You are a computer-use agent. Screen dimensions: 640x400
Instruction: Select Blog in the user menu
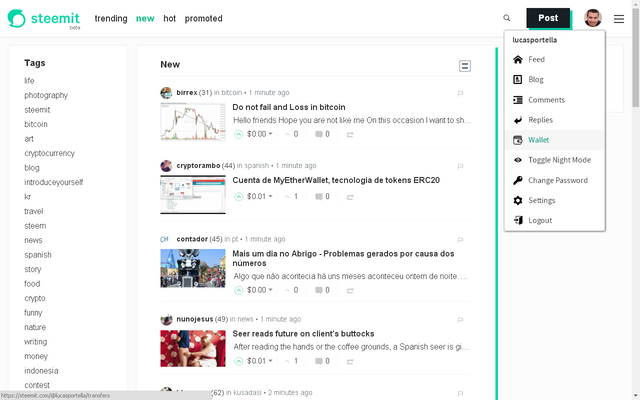[554, 80]
